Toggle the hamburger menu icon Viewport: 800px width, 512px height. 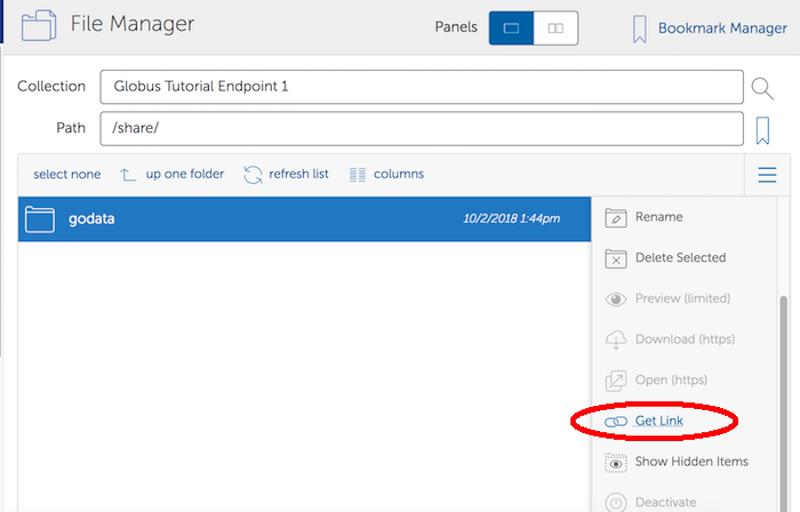pyautogui.click(x=767, y=175)
